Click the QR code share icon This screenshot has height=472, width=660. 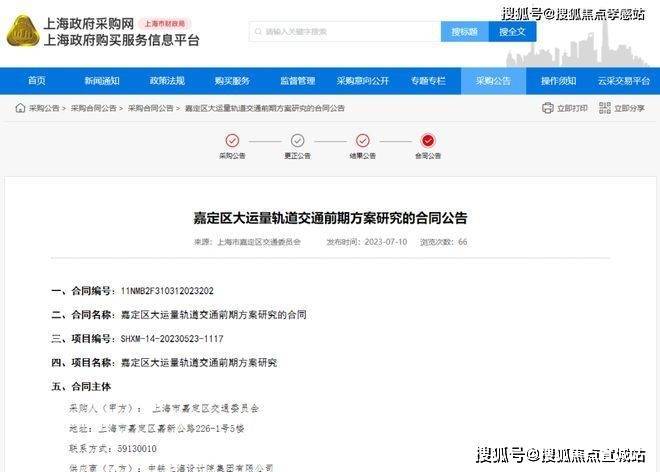coord(605,108)
